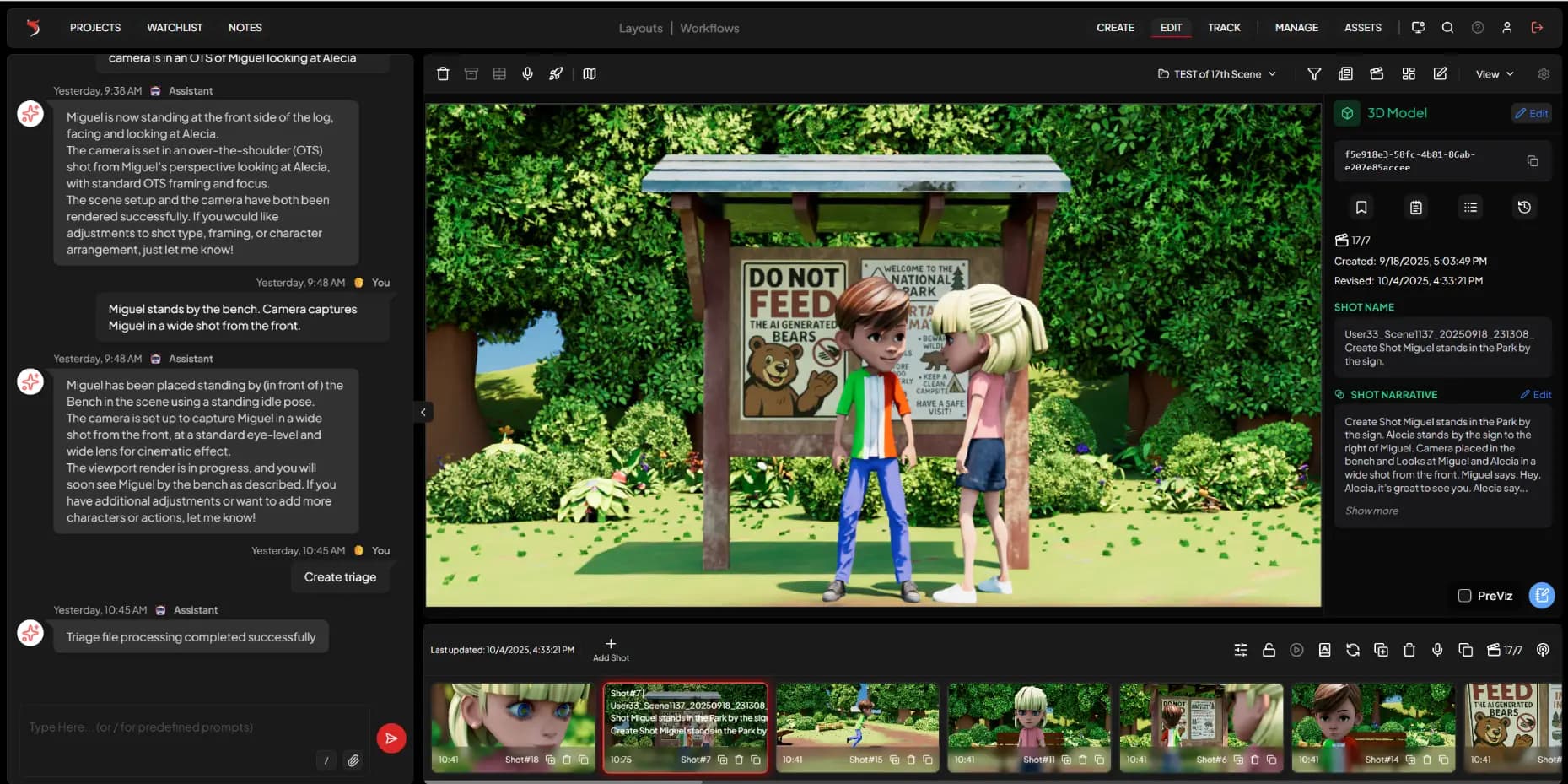Copy the 3D model ID to clipboard
This screenshot has height=784, width=1568.
[x=1532, y=161]
